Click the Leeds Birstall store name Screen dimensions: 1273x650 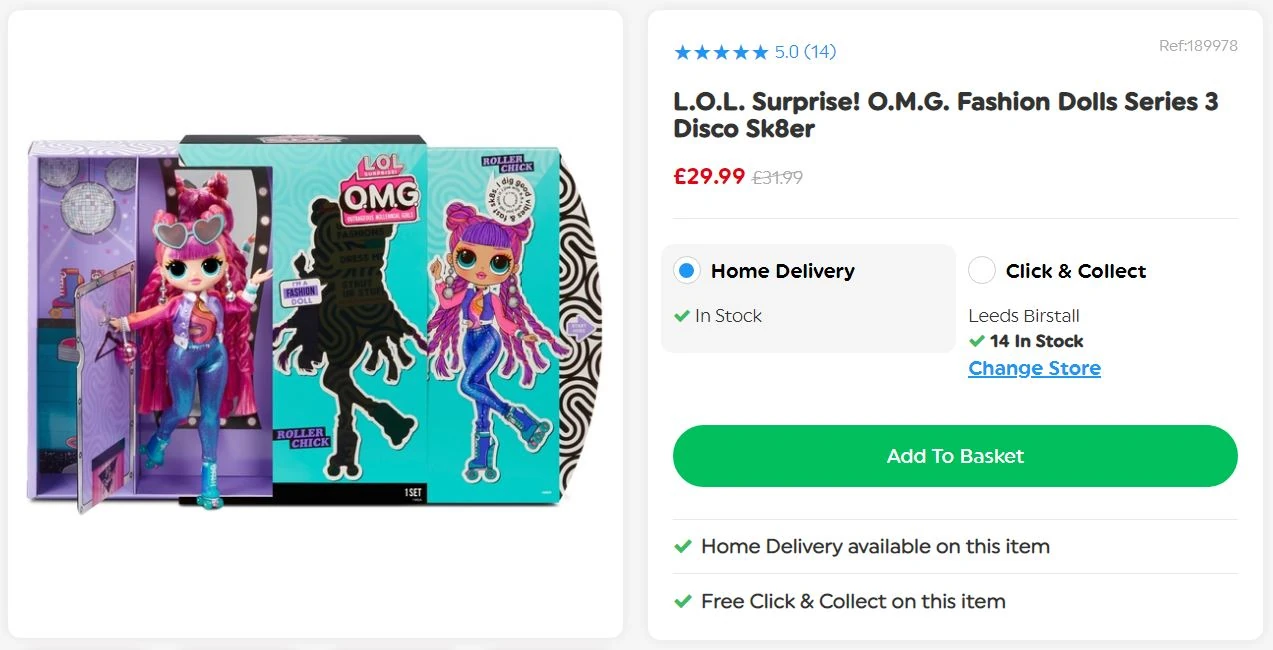(x=1024, y=316)
